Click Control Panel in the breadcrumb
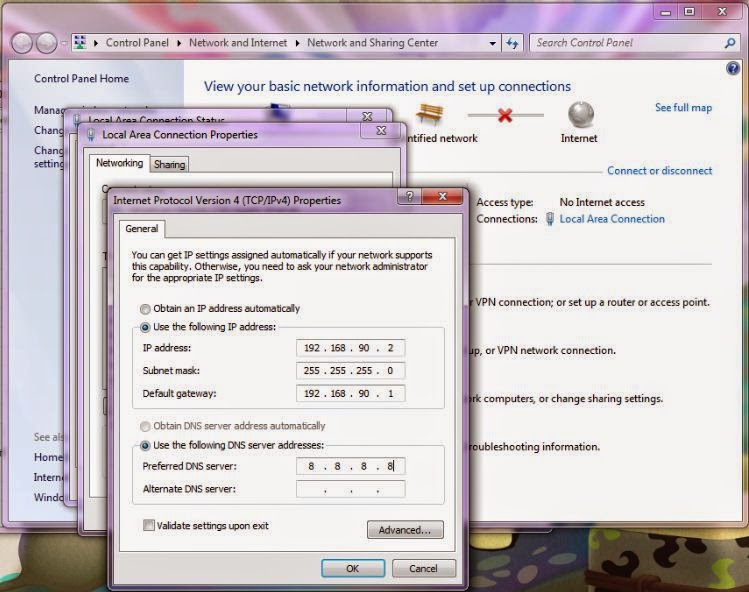This screenshot has height=592, width=749. coord(137,43)
